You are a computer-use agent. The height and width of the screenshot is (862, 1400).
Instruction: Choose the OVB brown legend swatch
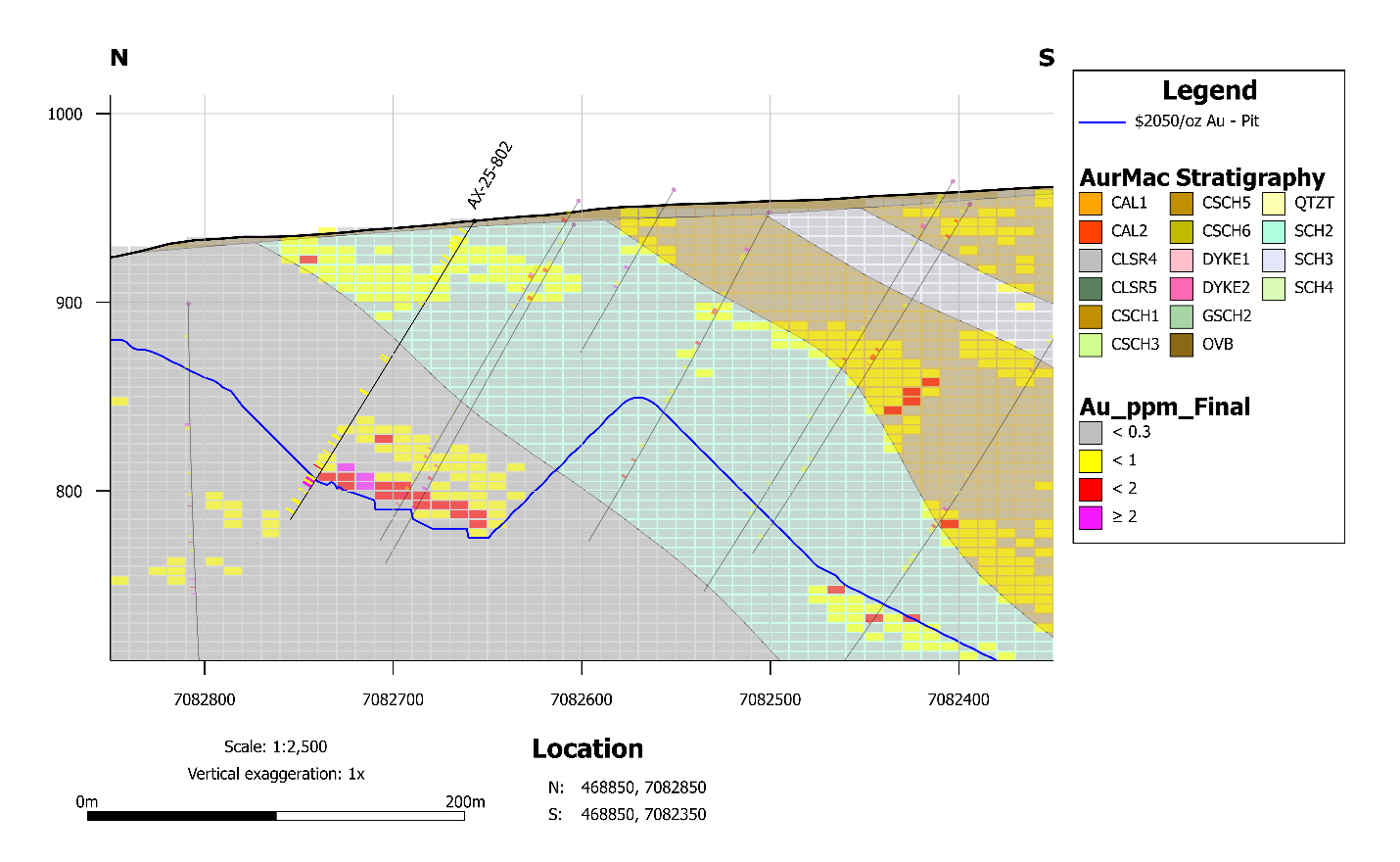(x=1182, y=345)
